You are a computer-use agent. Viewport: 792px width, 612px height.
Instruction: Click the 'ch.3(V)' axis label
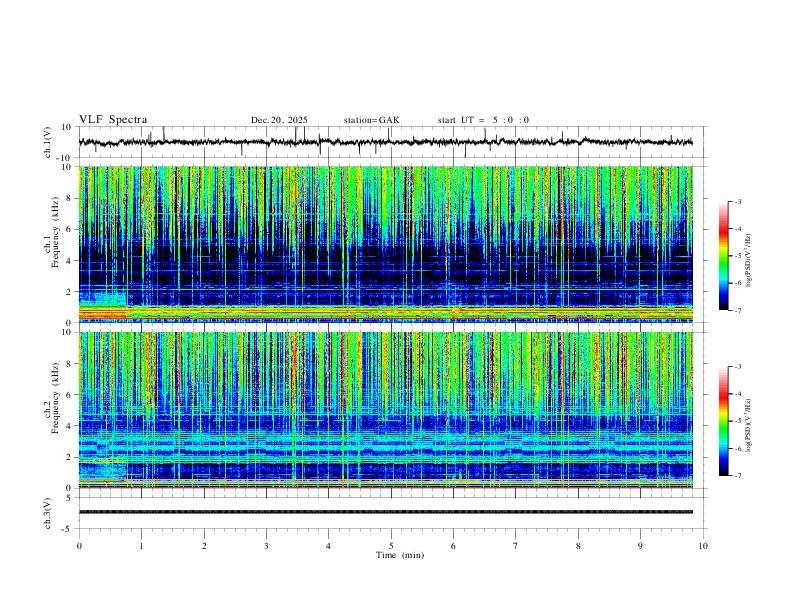pos(48,513)
